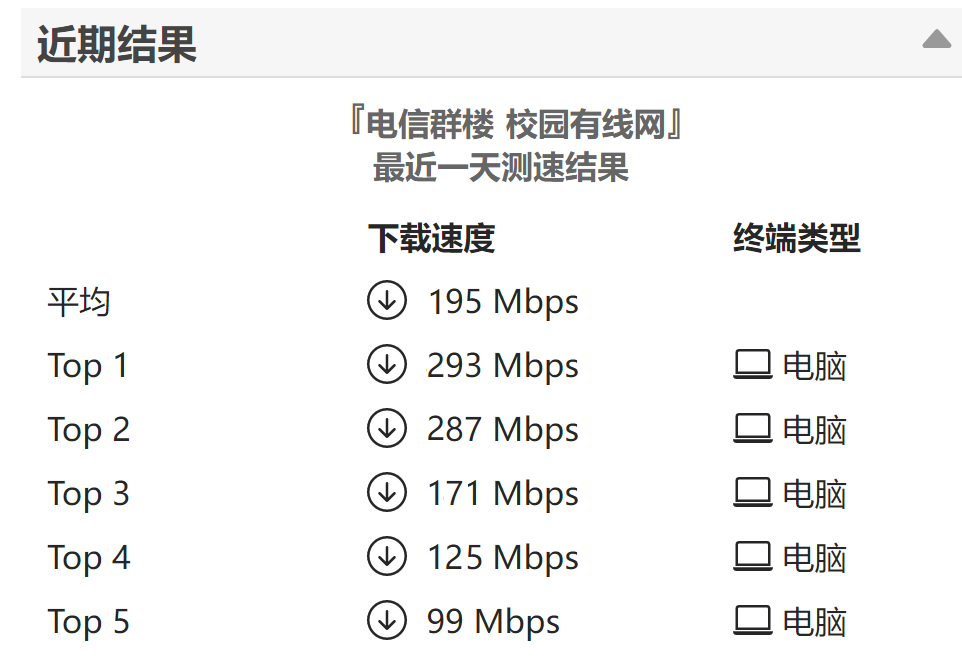Click the computer icon in the Top 4 row
The image size is (962, 669).
coord(753,556)
